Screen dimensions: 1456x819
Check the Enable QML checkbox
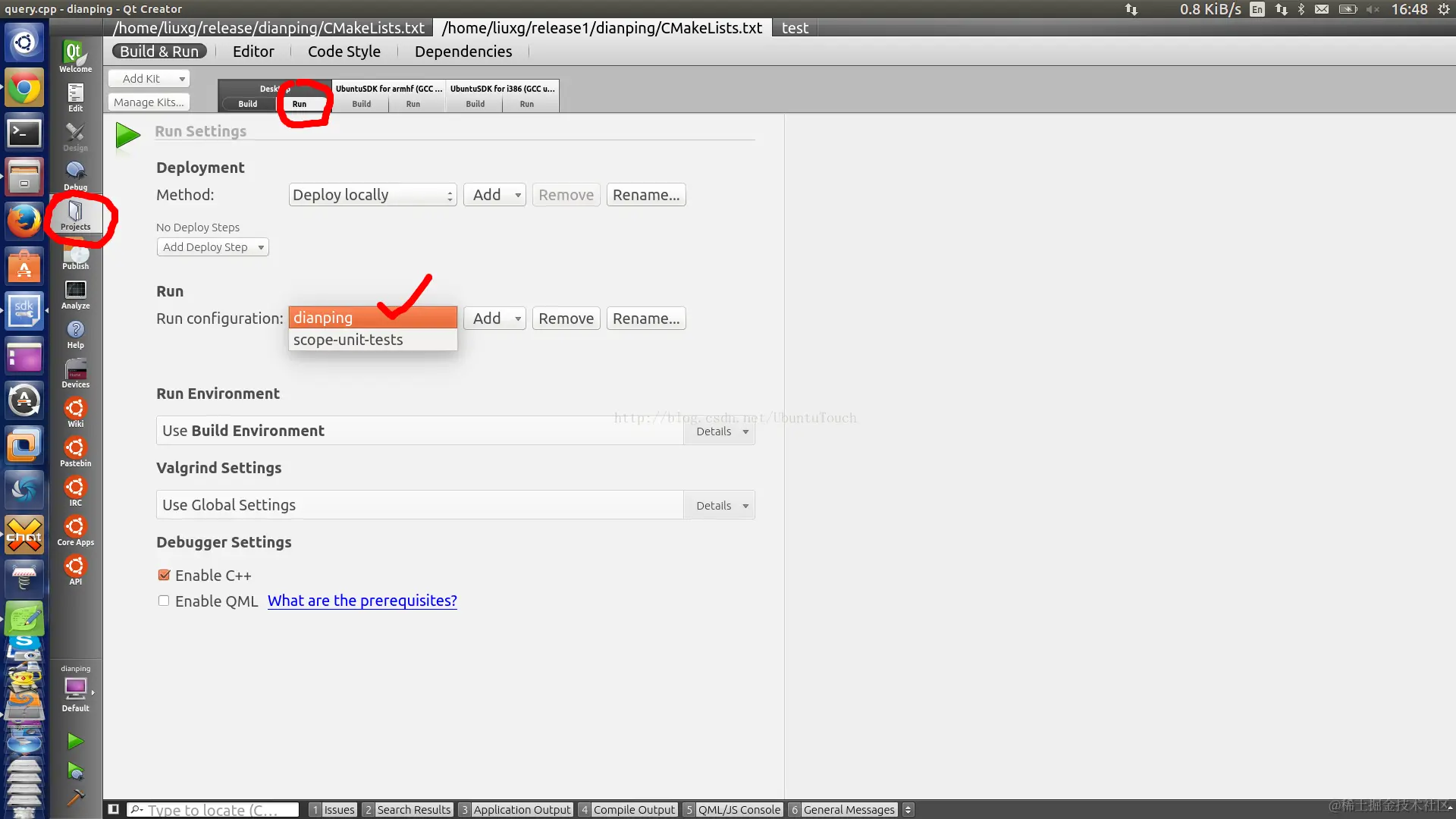[x=164, y=601]
